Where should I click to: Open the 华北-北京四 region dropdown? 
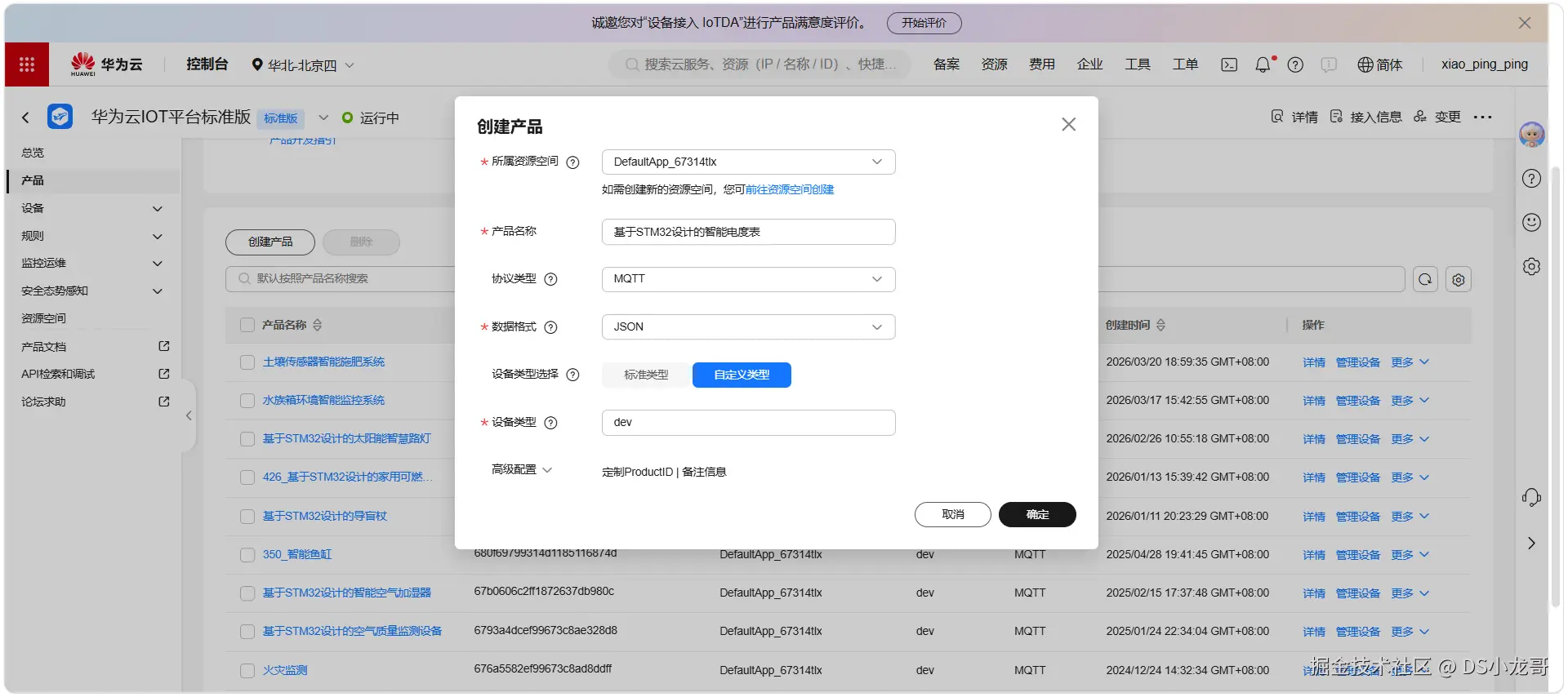click(302, 65)
